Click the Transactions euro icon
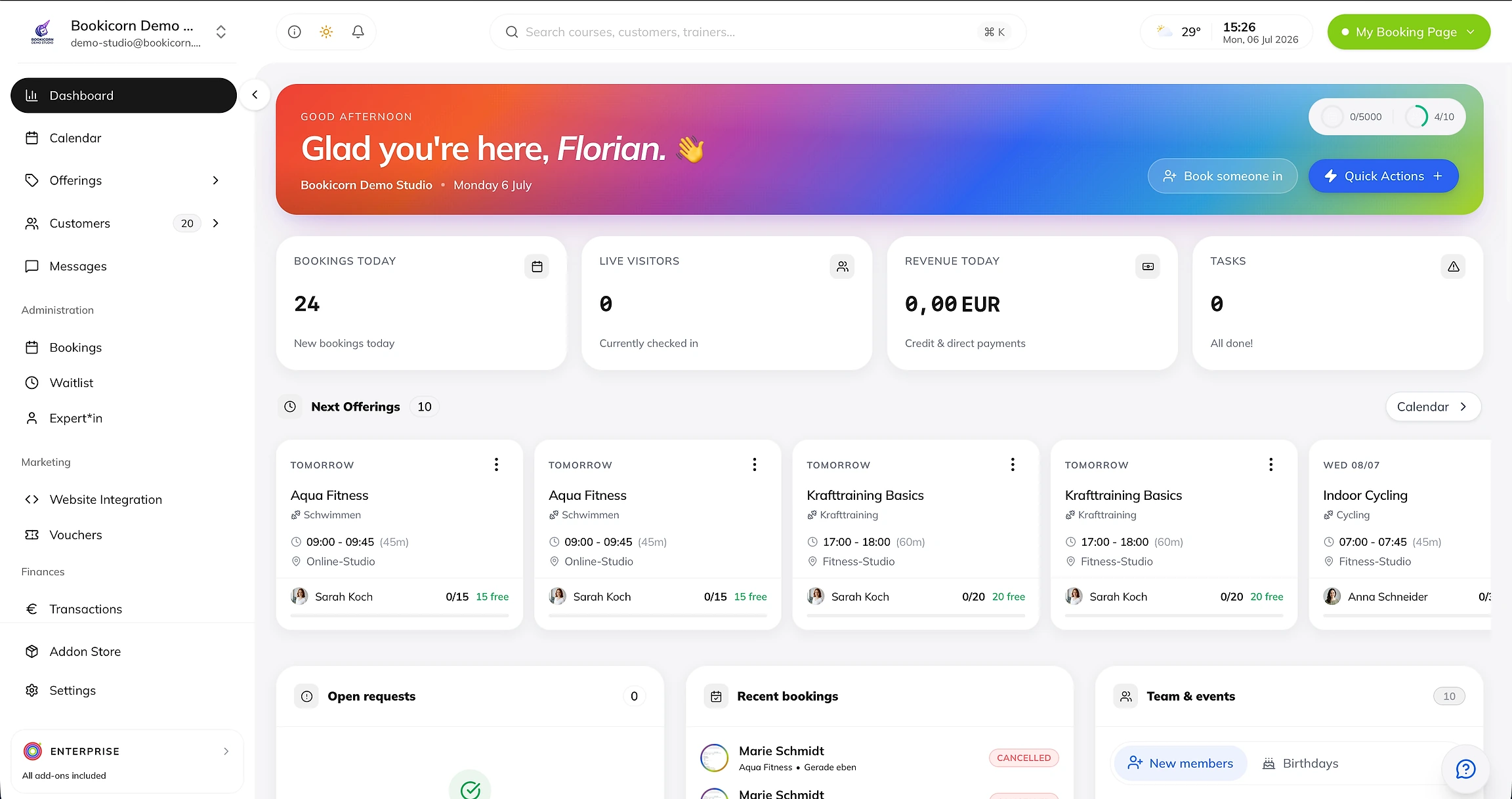1512x799 pixels. point(31,609)
